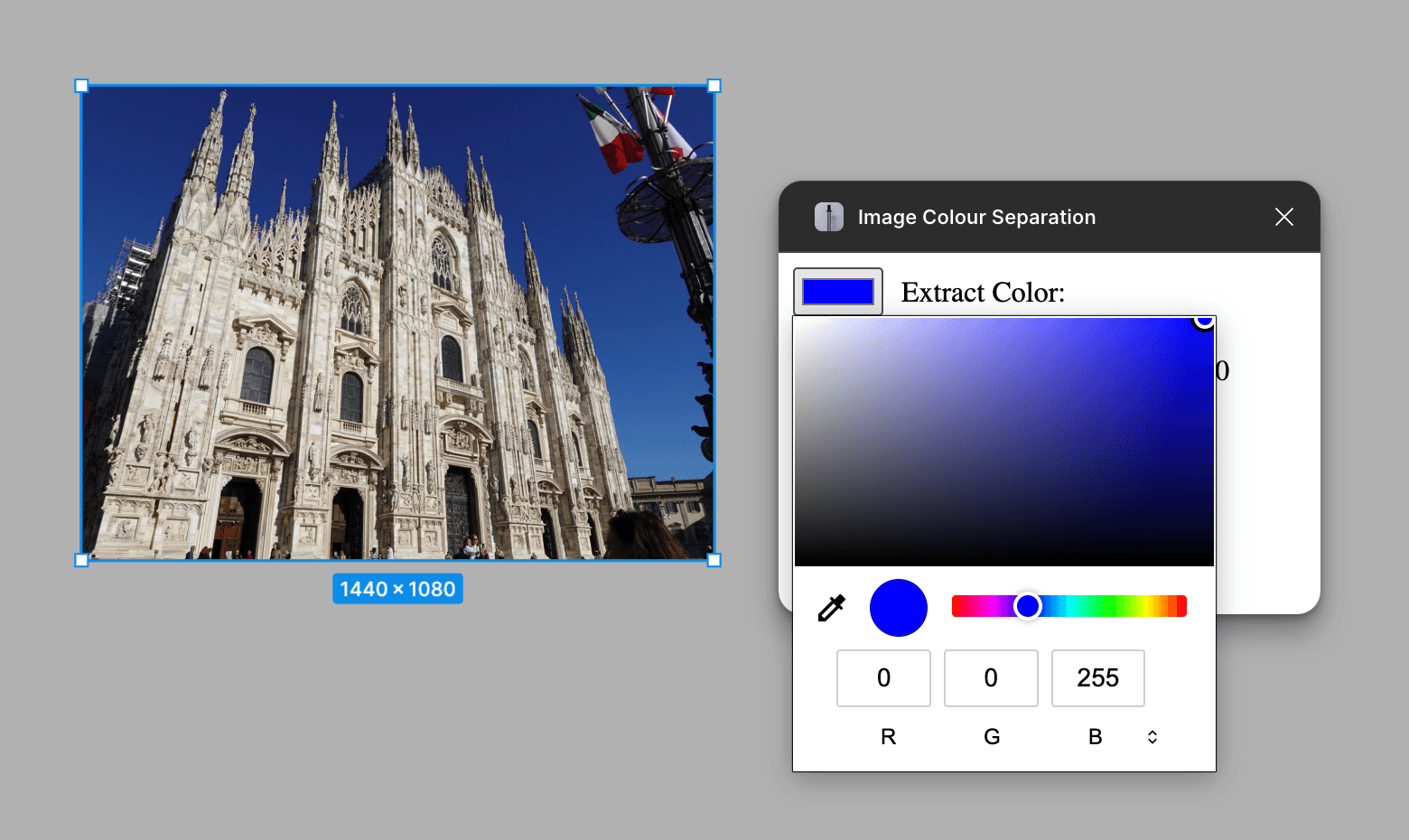Click the color picker handle in gradient corner
The image size is (1409, 840).
point(1204,320)
